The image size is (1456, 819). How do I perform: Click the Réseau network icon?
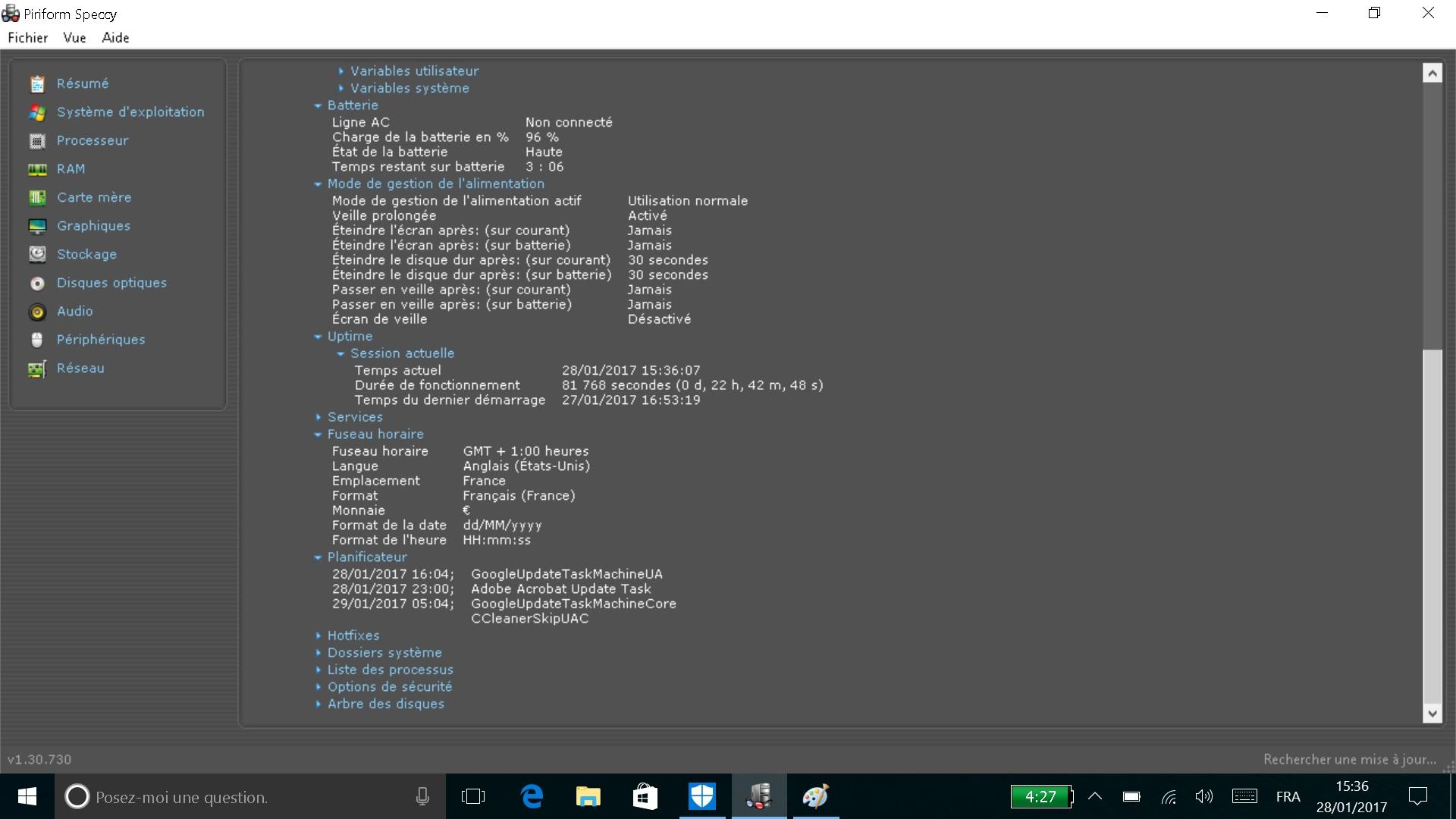click(x=37, y=369)
